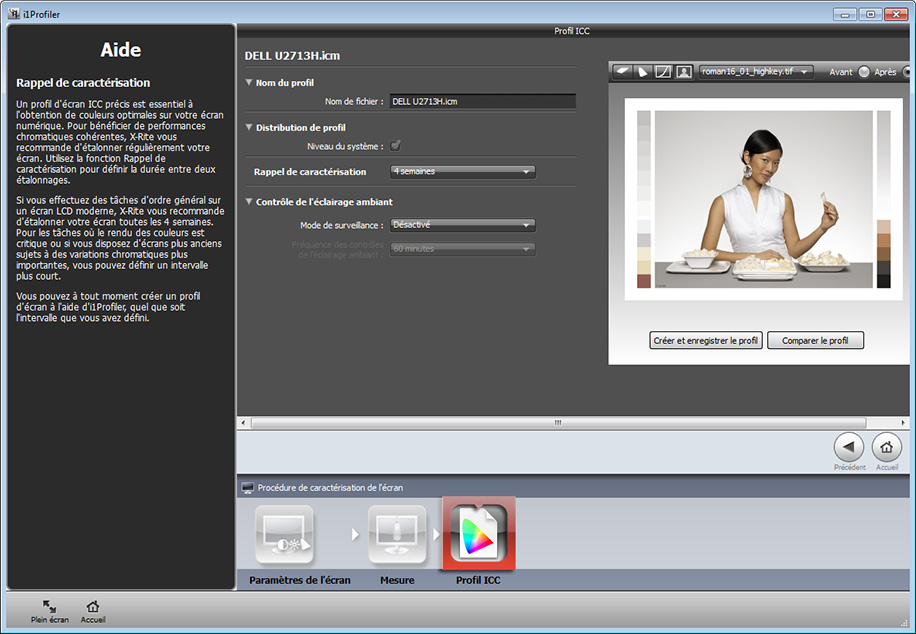This screenshot has height=634, width=916.
Task: Close the i1Profiler window
Action: point(896,14)
